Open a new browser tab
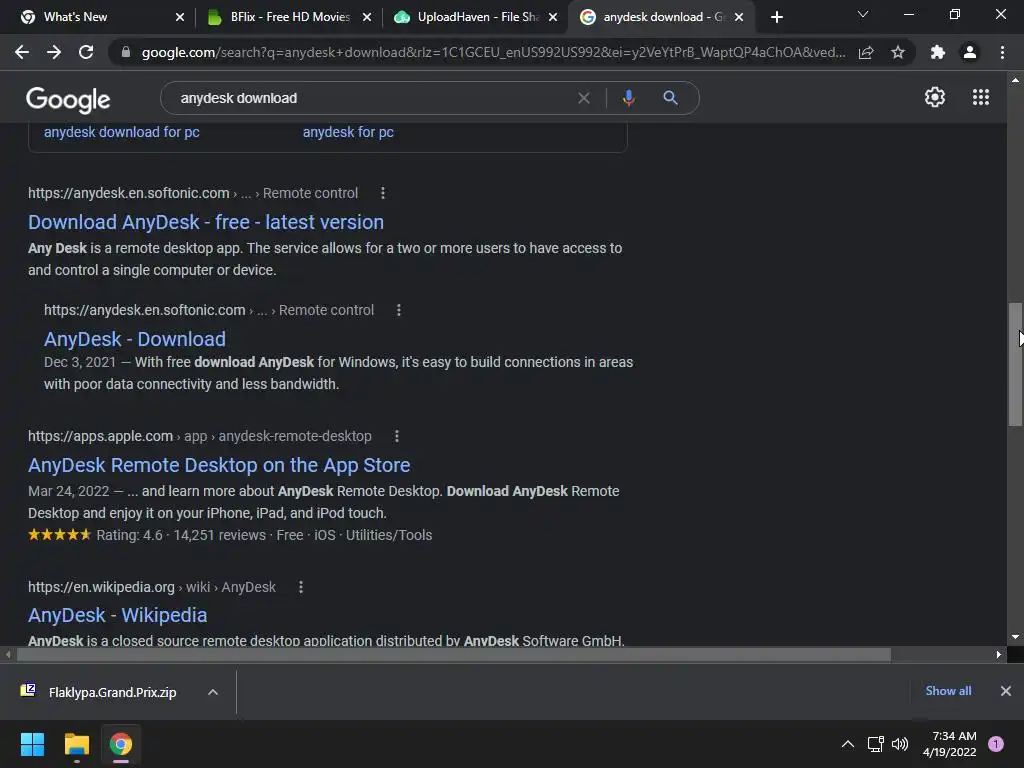The width and height of the screenshot is (1024, 768). (x=776, y=17)
